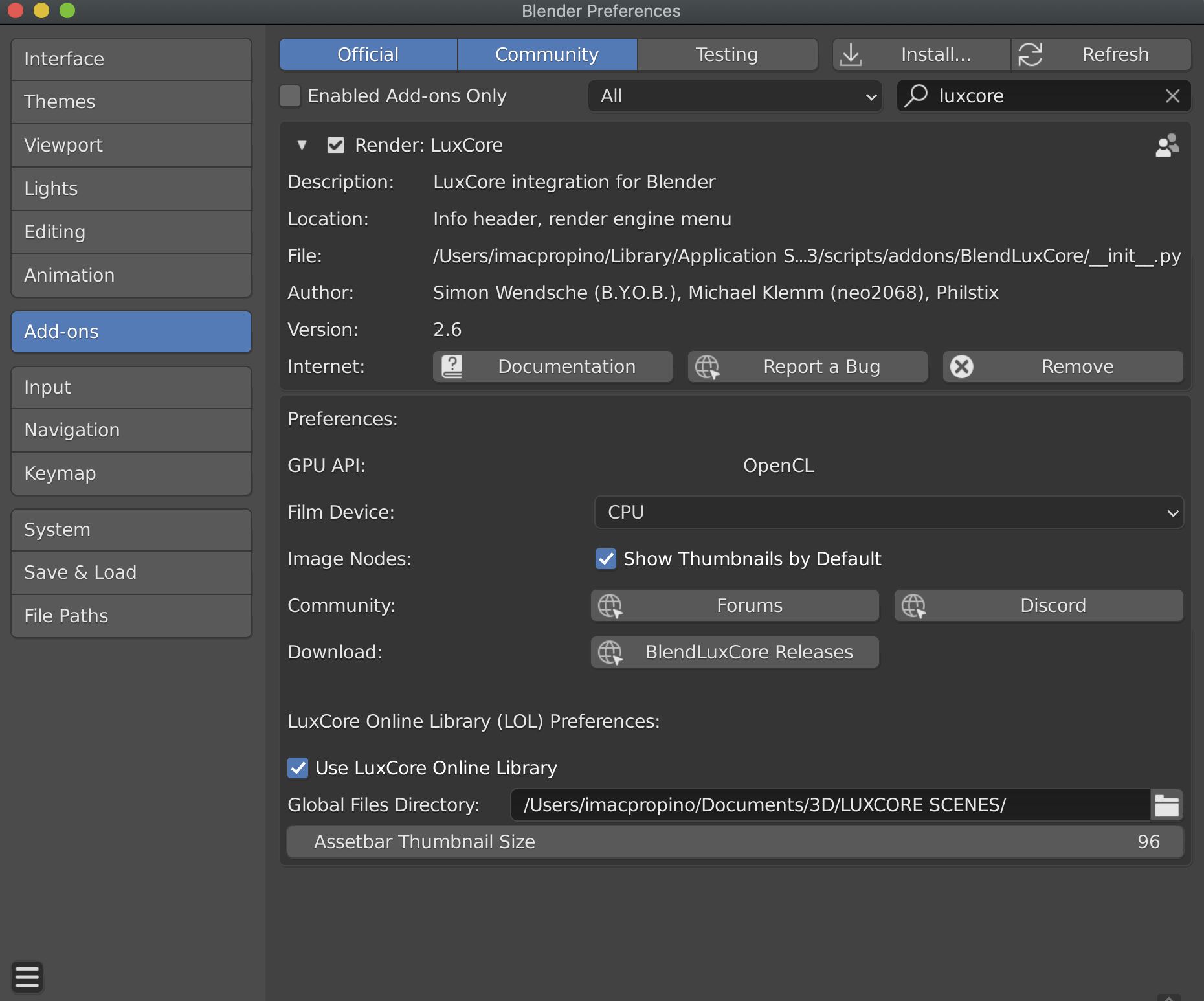Clear the luxcore search with X icon

1172,96
